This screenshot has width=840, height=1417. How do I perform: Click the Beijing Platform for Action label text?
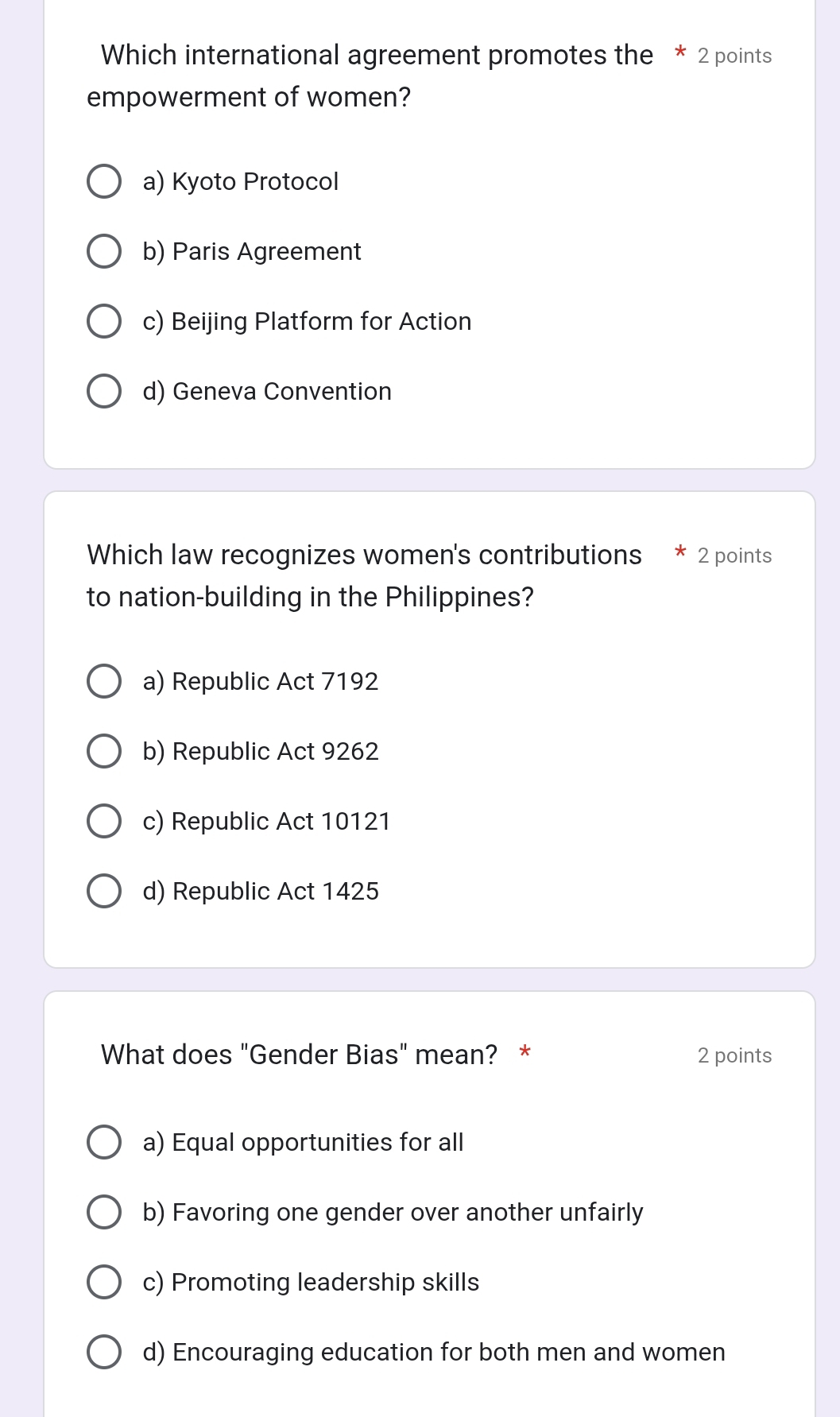coord(307,322)
